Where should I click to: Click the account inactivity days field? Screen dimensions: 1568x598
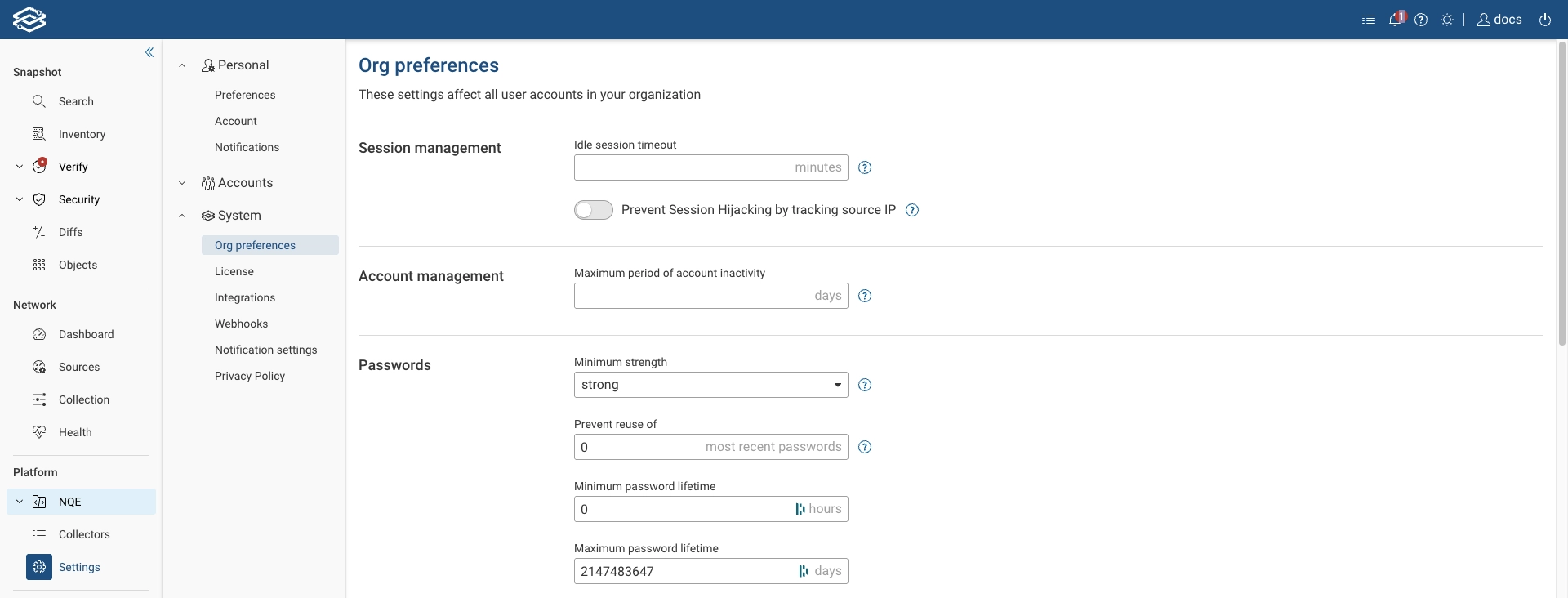710,296
